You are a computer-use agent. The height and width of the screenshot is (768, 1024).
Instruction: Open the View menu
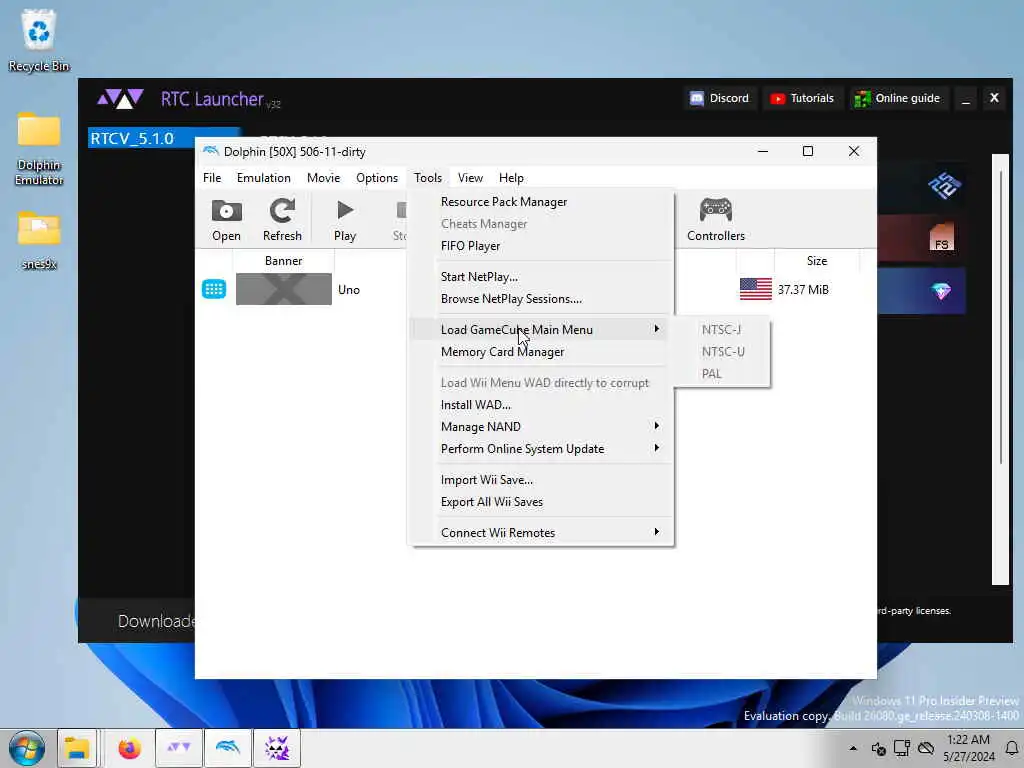point(470,178)
